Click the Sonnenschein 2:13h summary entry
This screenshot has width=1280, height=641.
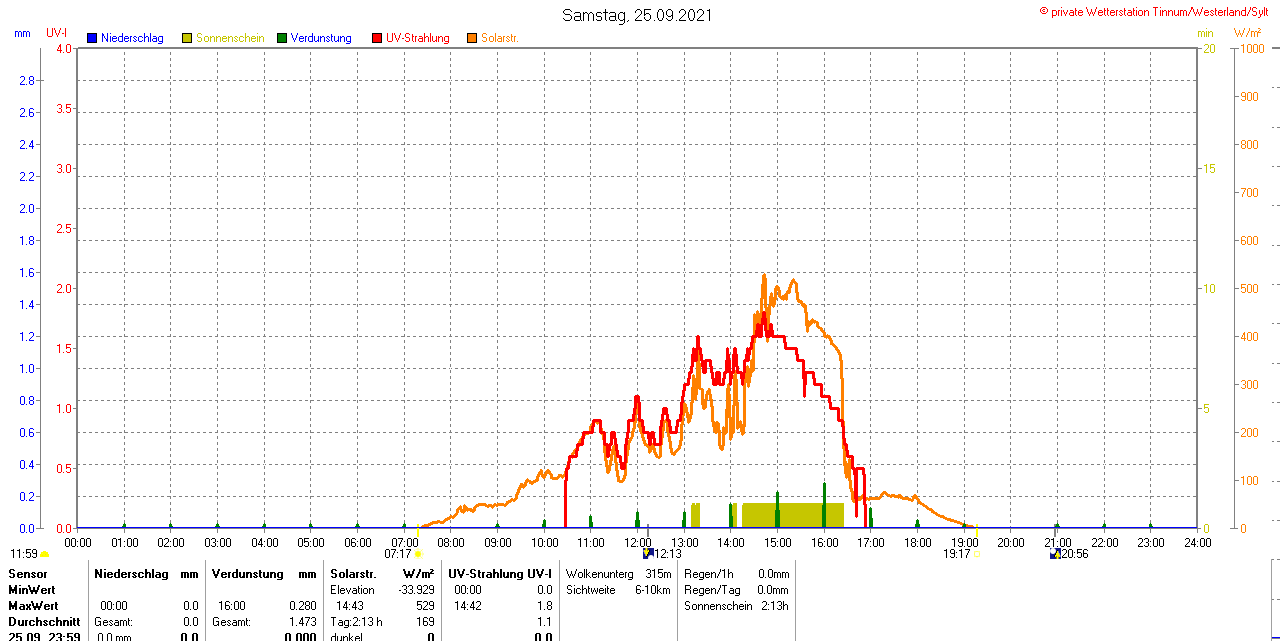(x=736, y=606)
